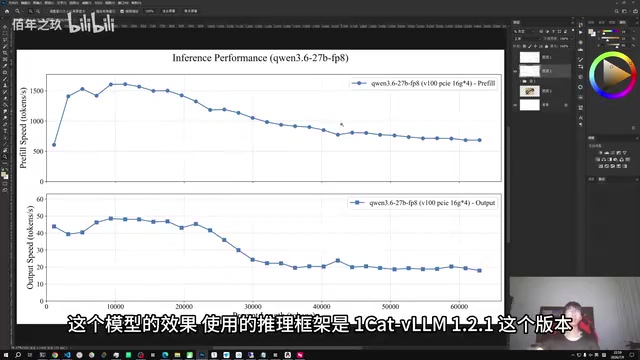The height and width of the screenshot is (360, 640).
Task: Click the 100% zoom button
Action: 149,11
